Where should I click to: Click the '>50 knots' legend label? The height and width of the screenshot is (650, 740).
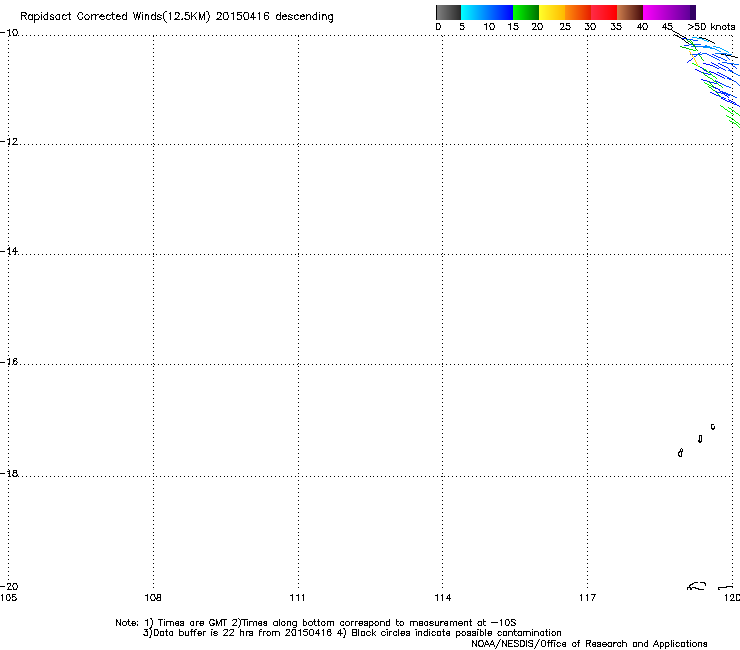click(x=711, y=27)
